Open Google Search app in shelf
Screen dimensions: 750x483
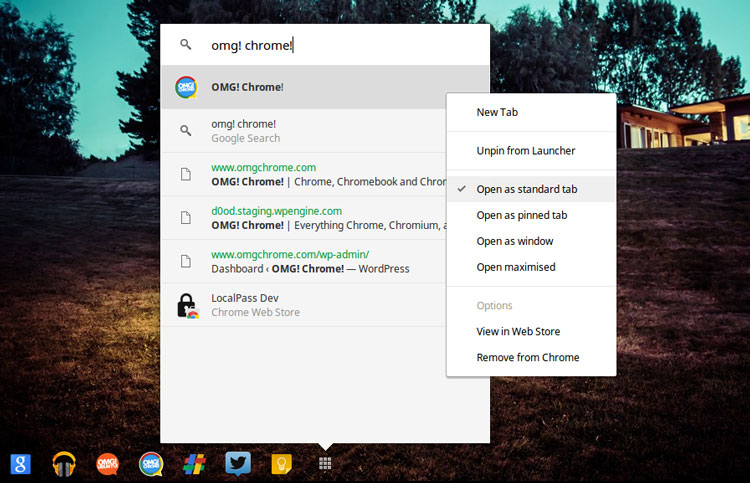click(21, 464)
